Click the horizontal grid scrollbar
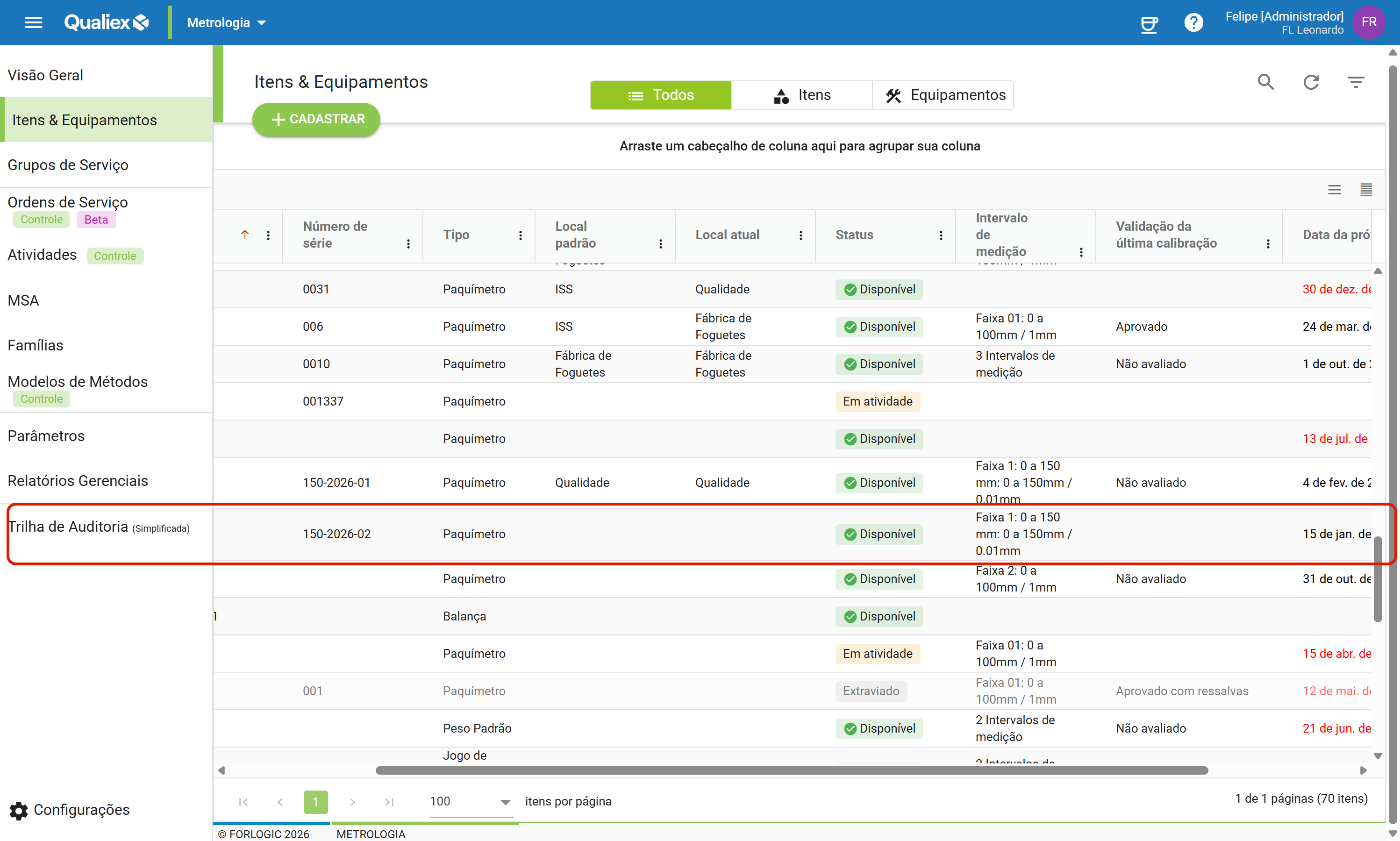Viewport: 1400px width, 841px height. (792, 771)
